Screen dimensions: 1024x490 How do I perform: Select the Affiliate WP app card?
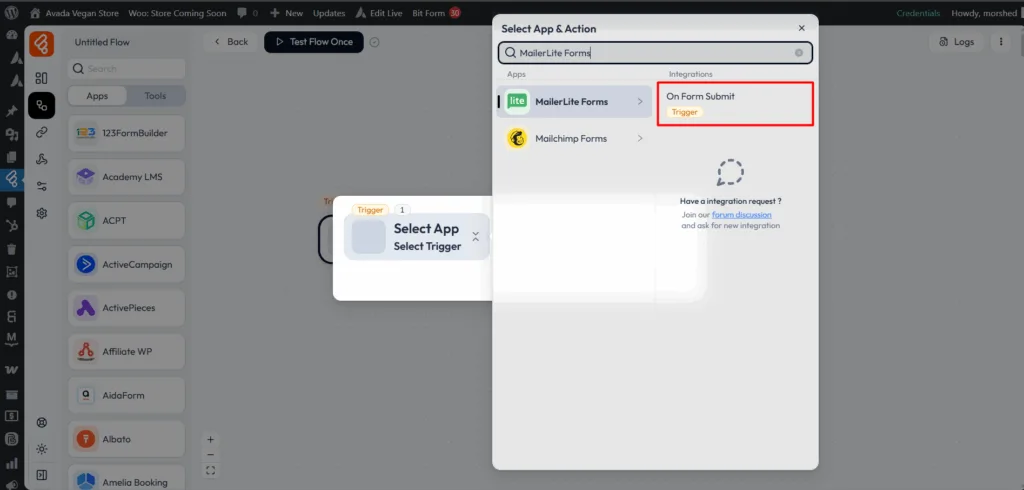pos(127,351)
